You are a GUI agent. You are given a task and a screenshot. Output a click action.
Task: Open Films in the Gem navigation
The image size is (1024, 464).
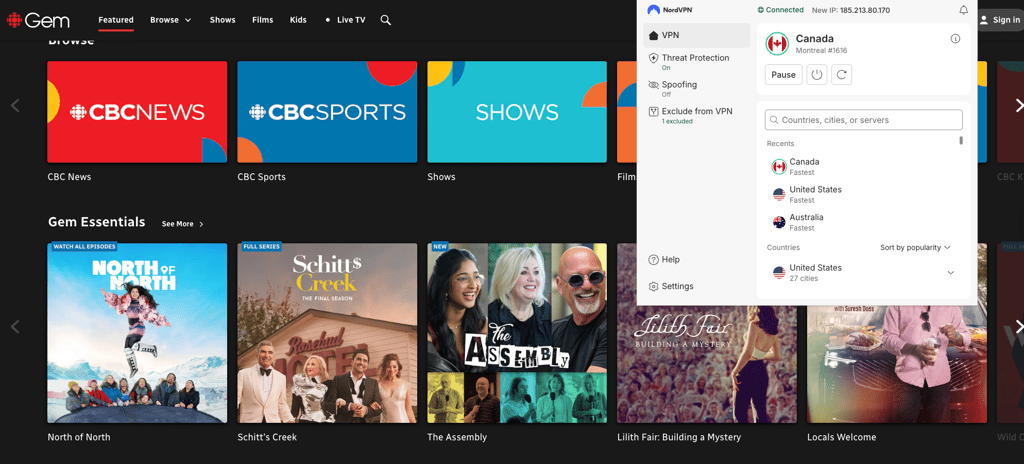click(263, 20)
